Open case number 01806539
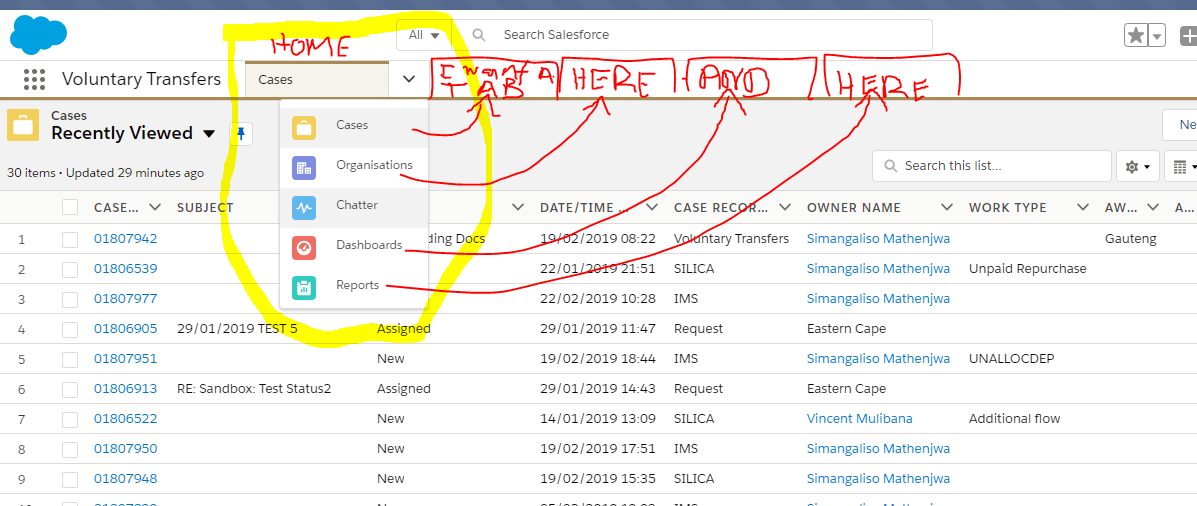The height and width of the screenshot is (506, 1197). (125, 269)
